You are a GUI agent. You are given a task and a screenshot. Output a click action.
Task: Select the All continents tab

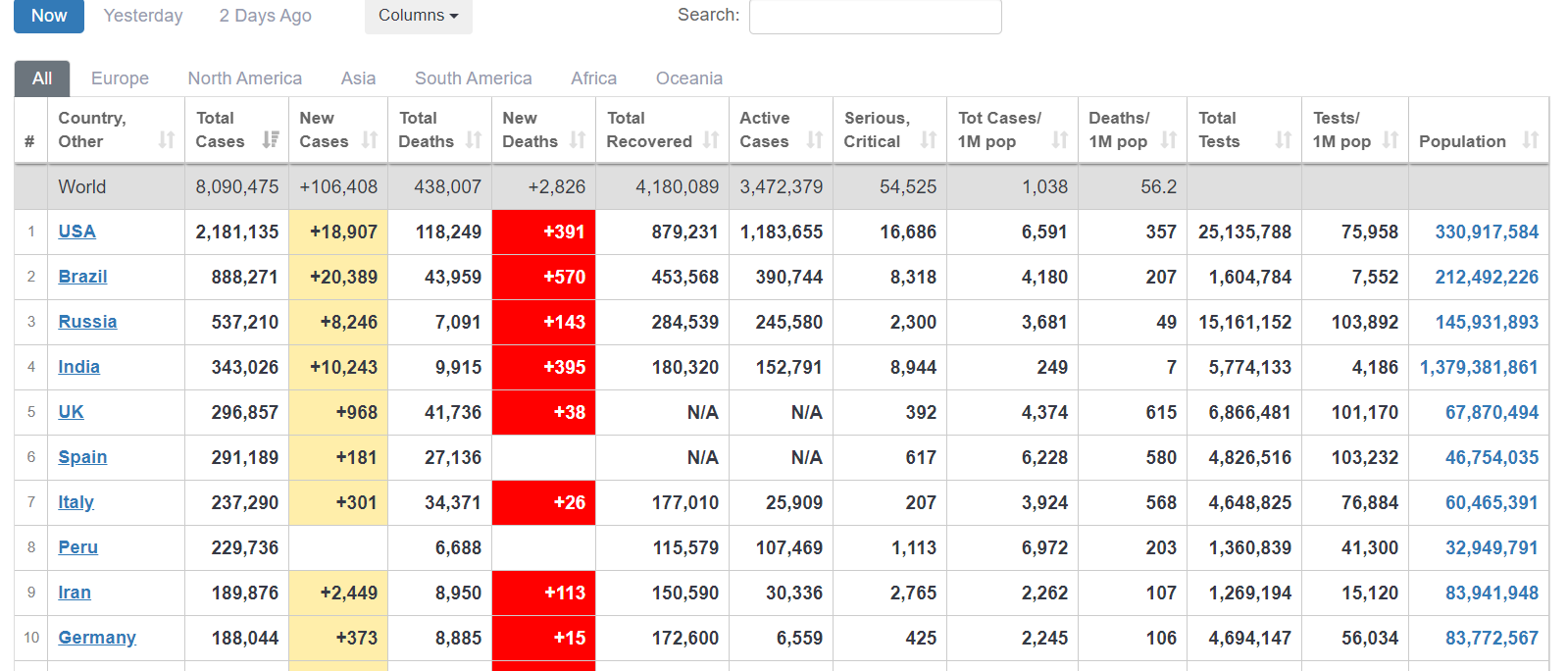pyautogui.click(x=42, y=78)
